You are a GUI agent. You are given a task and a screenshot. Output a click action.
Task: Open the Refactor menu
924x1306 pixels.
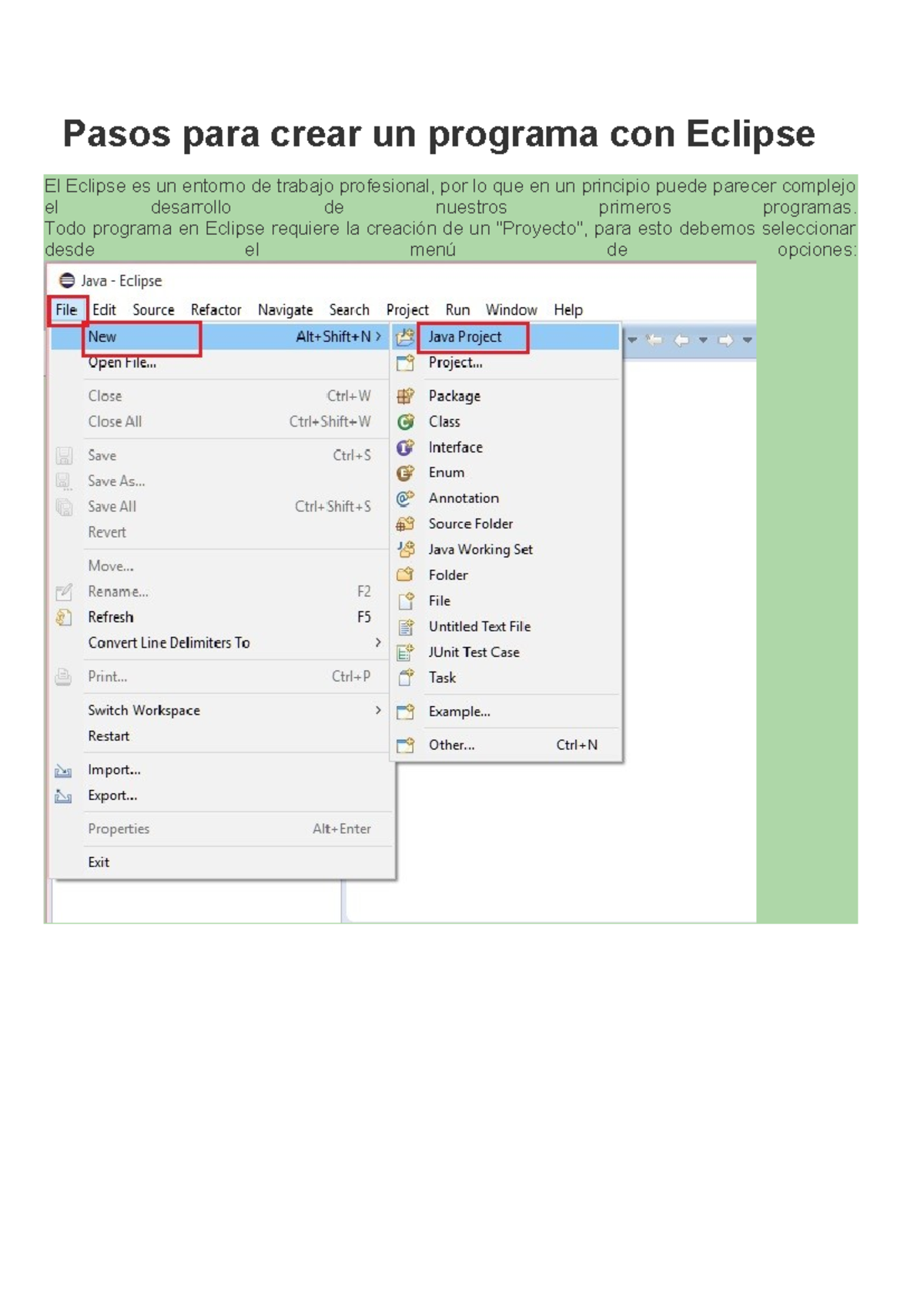click(x=216, y=310)
